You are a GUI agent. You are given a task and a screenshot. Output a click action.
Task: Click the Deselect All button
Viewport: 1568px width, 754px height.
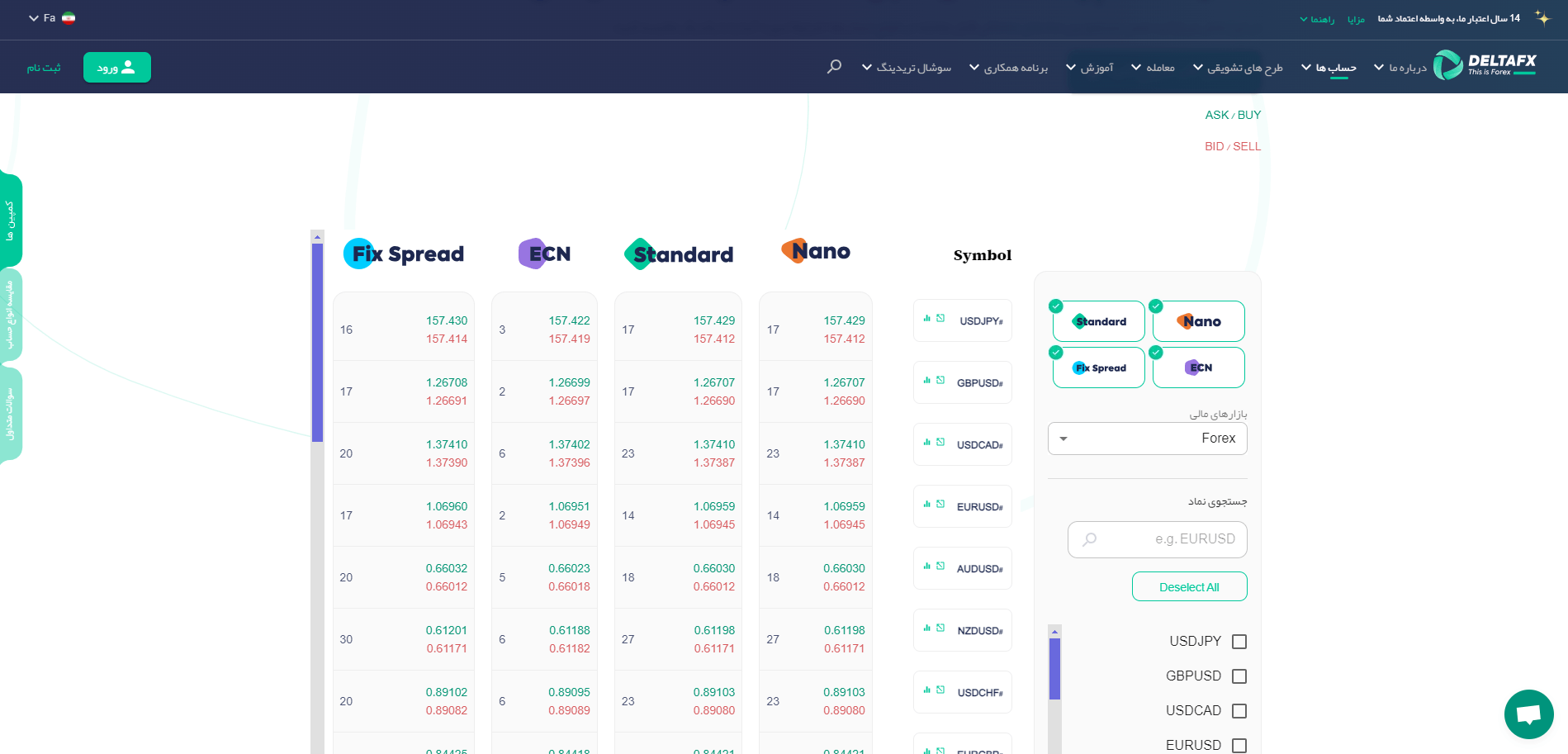pos(1189,586)
